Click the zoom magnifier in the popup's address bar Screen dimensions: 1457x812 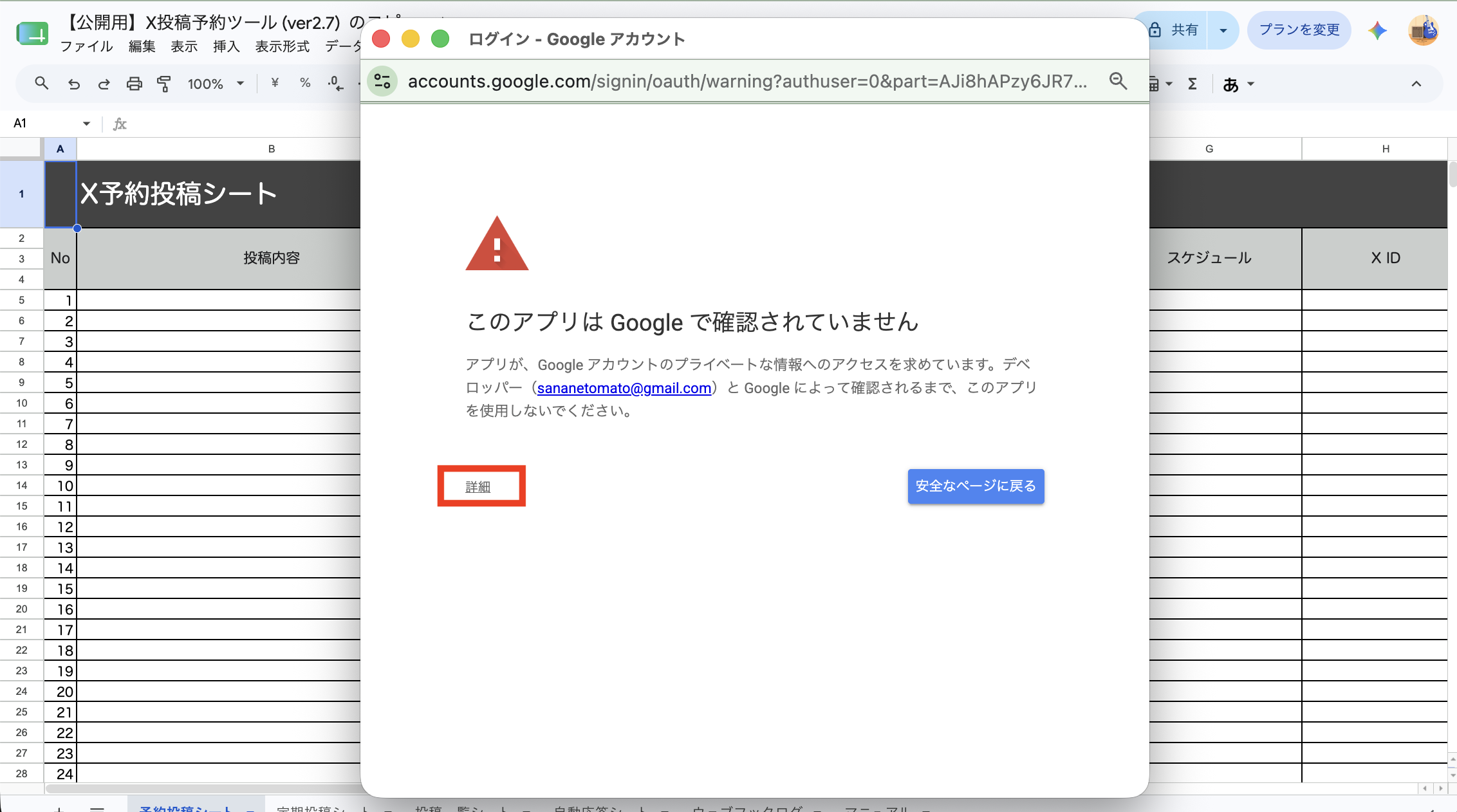(1118, 81)
